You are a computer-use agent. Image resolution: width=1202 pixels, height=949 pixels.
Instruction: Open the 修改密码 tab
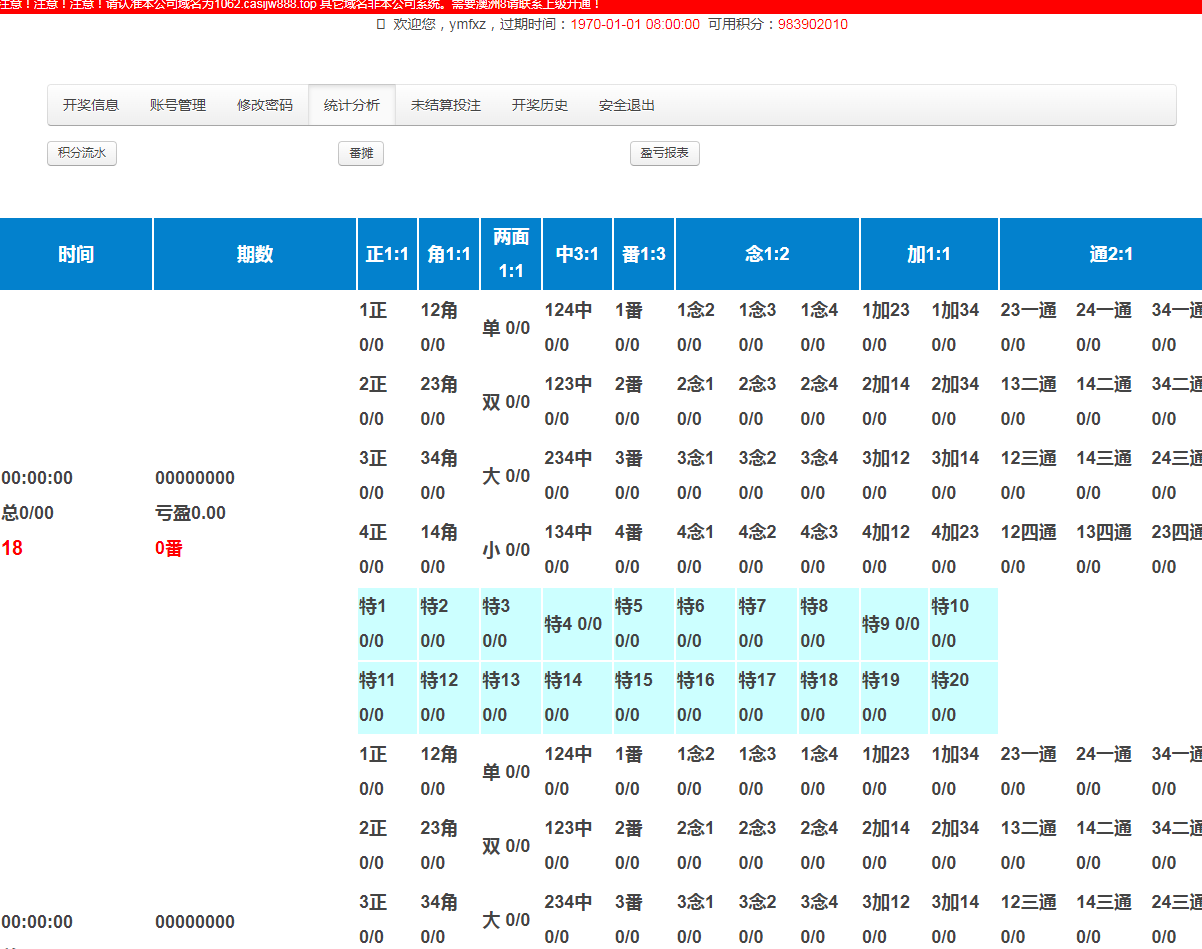265,105
